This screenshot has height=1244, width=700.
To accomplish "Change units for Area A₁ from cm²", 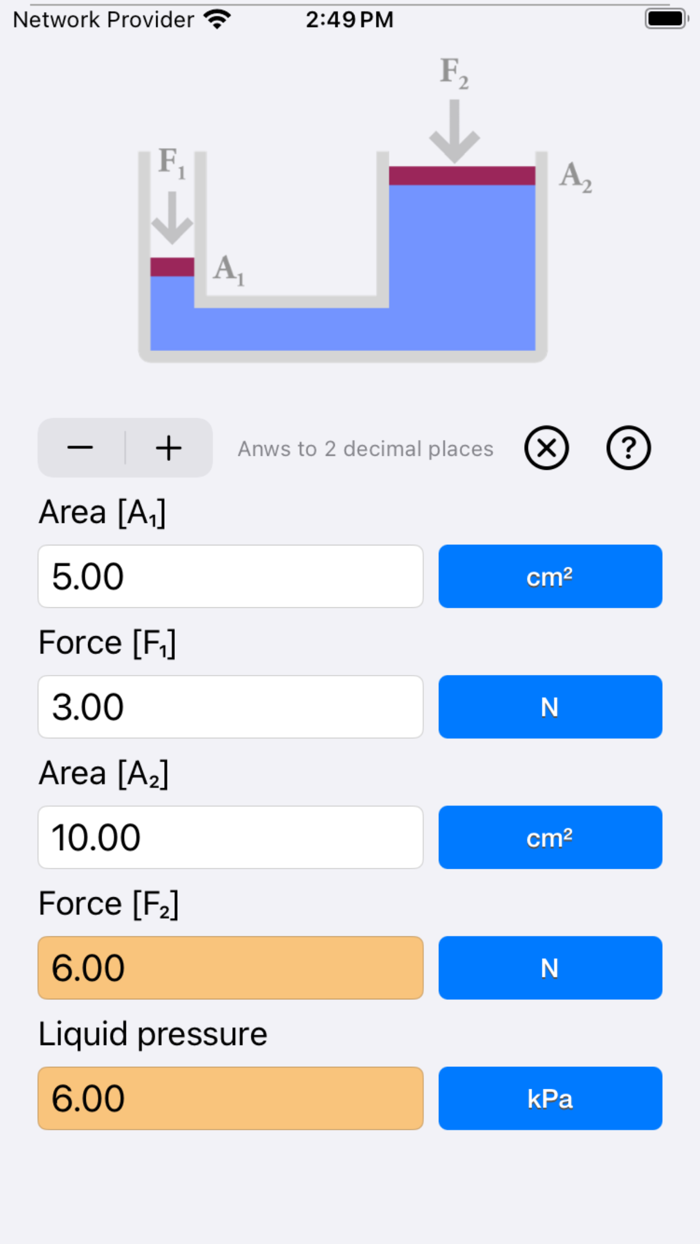I will [x=550, y=576].
